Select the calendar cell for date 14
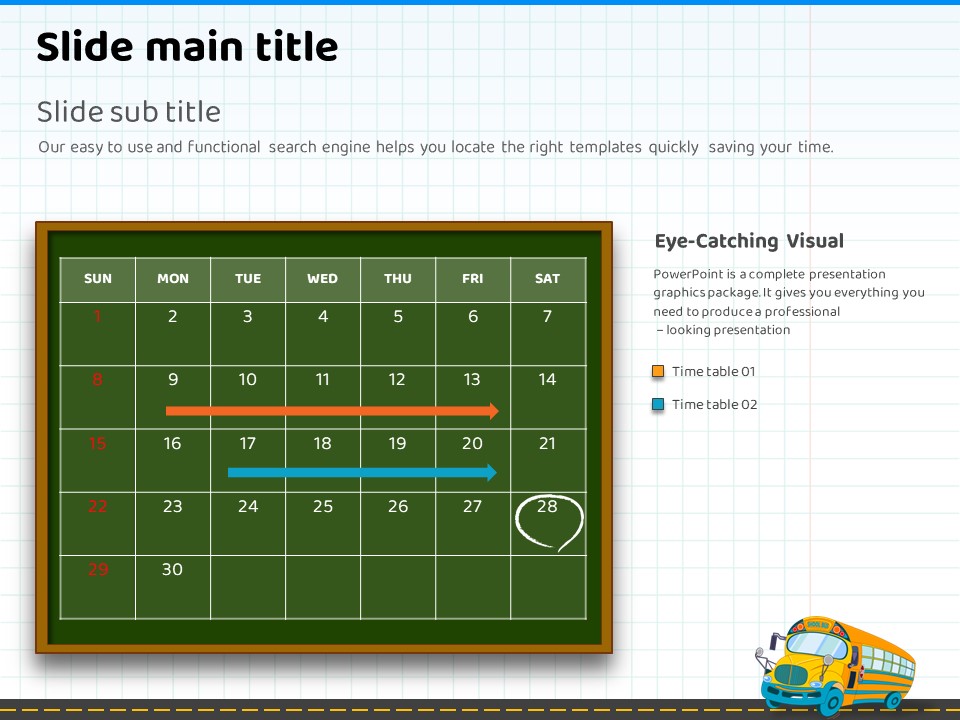This screenshot has width=960, height=720. (x=547, y=396)
